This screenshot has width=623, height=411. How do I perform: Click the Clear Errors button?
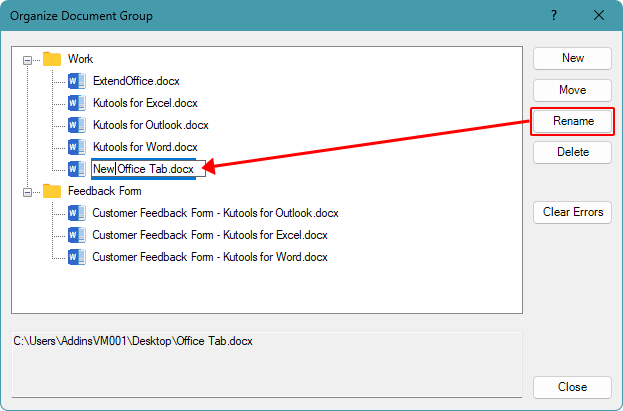pos(572,212)
